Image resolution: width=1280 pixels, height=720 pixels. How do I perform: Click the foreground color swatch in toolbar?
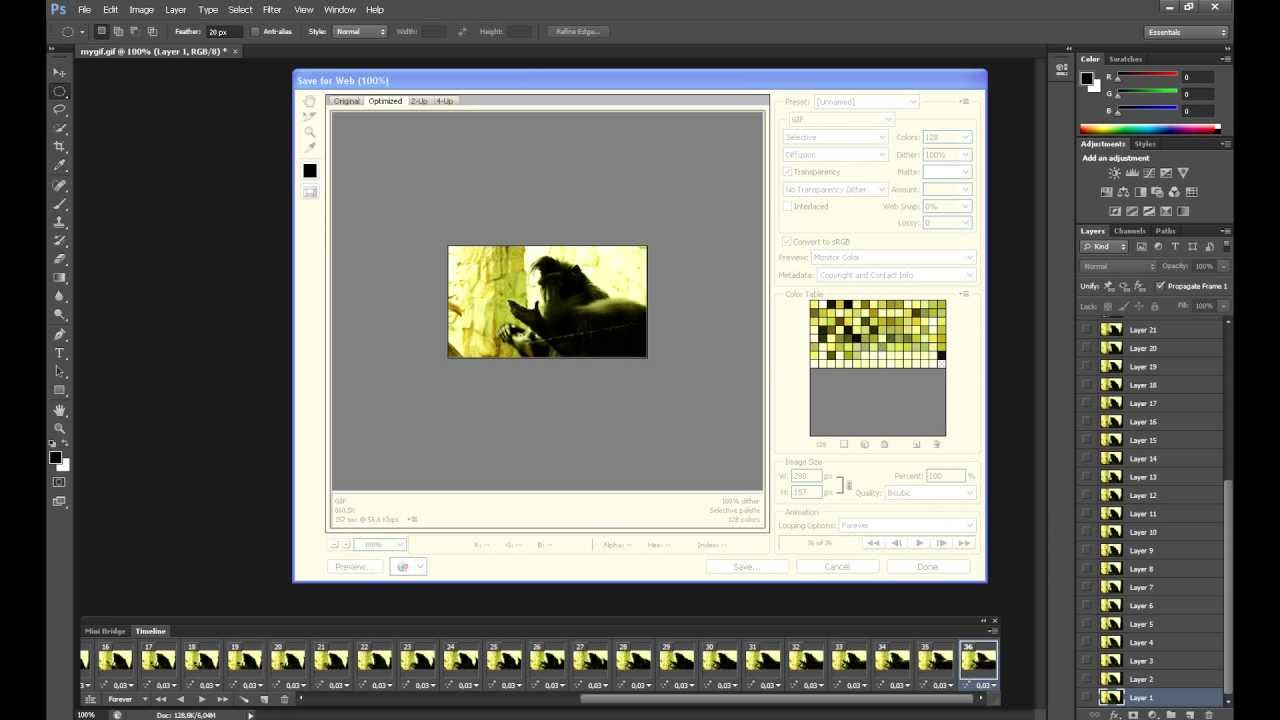pyautogui.click(x=56, y=458)
